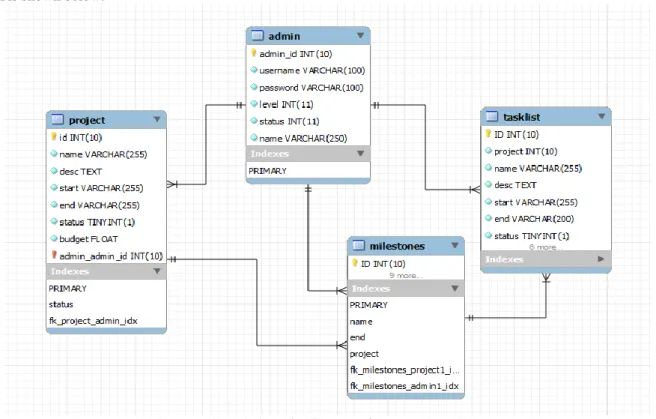The height and width of the screenshot is (419, 656).
Task: Collapse the tasklist table via header arrow
Action: point(602,116)
